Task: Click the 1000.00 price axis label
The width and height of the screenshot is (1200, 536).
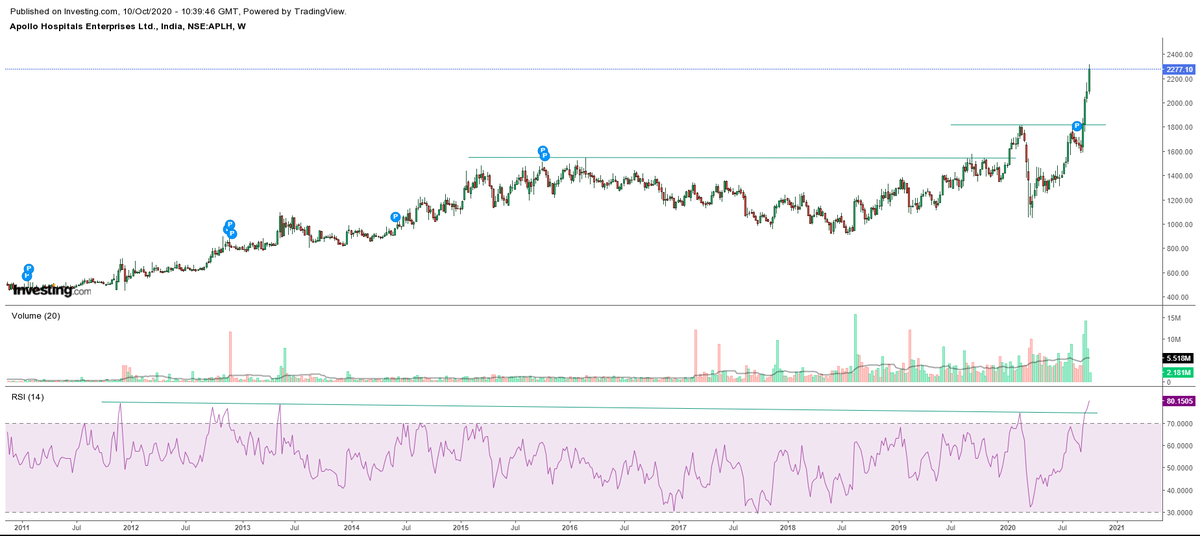Action: (1180, 225)
